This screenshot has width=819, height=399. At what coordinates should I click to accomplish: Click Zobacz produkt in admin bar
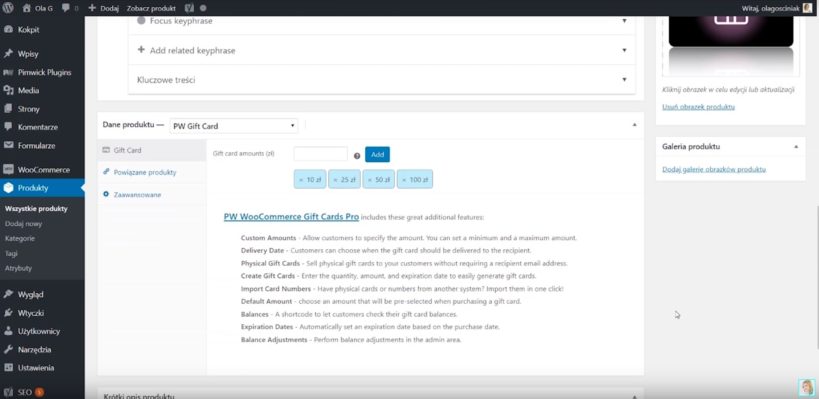pyautogui.click(x=151, y=8)
